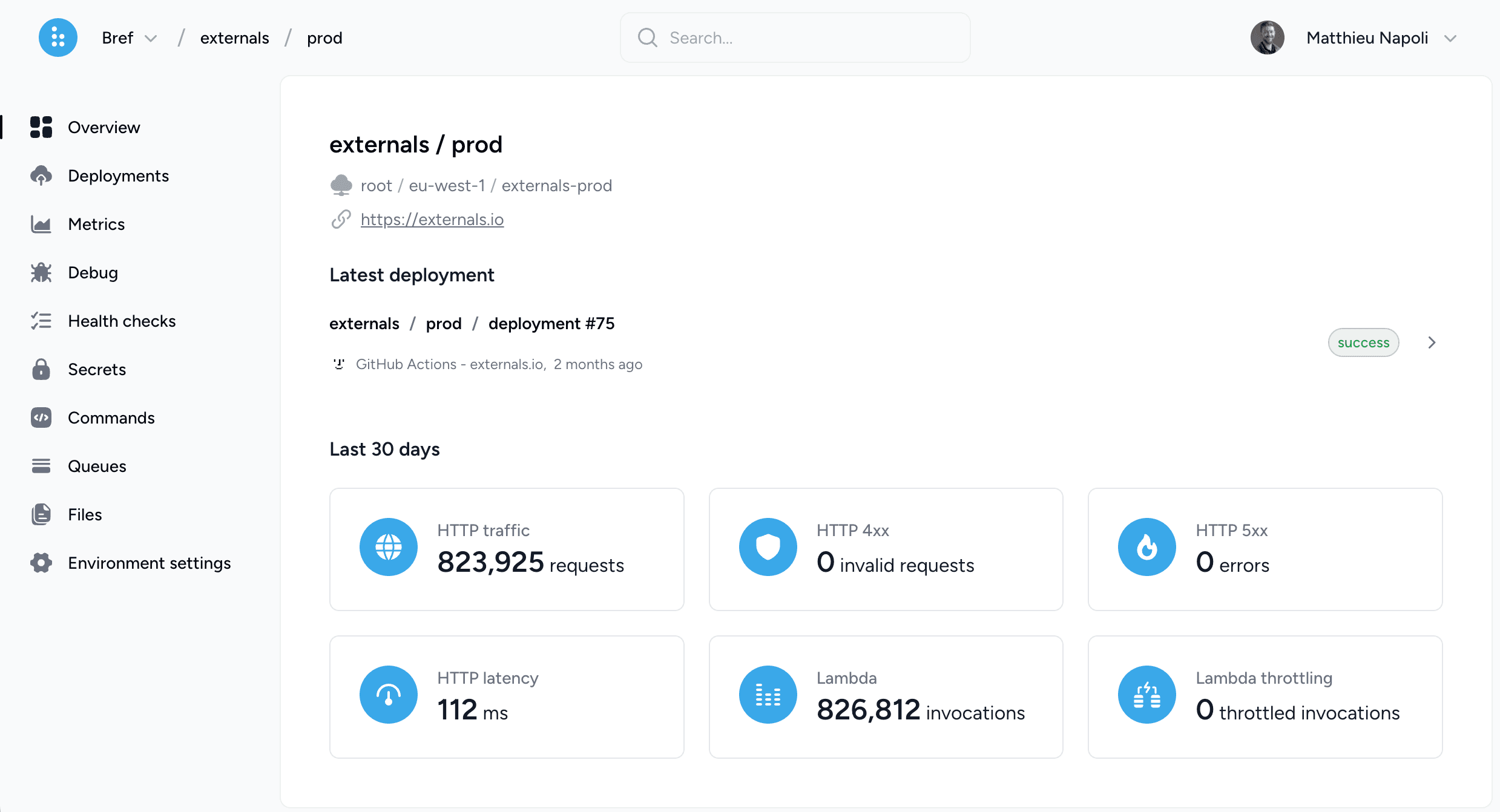Viewport: 1500px width, 812px height.
Task: Click the prod breadcrumb in header
Action: pyautogui.click(x=324, y=38)
